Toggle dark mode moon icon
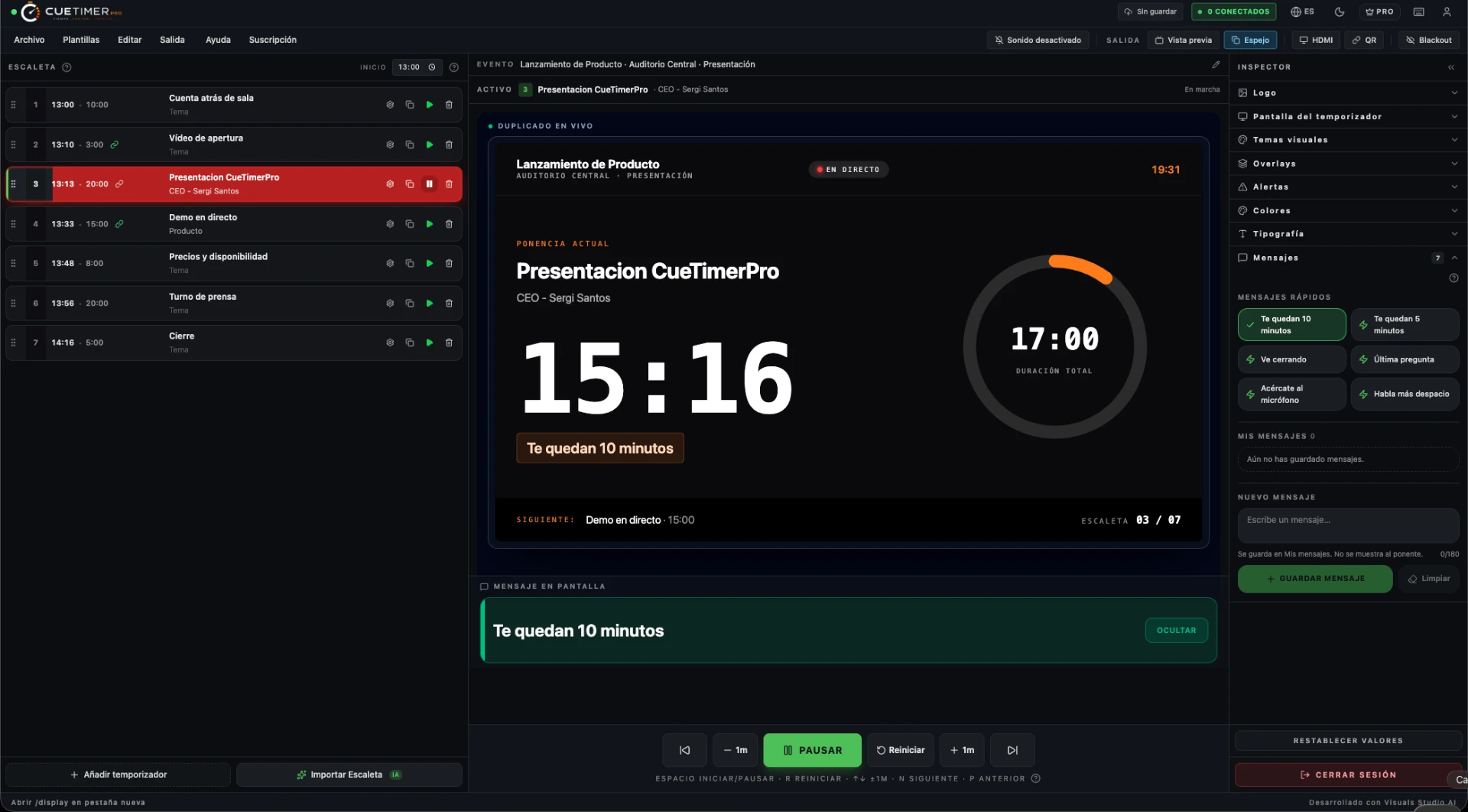Viewport: 1468px width, 812px height. [x=1340, y=11]
